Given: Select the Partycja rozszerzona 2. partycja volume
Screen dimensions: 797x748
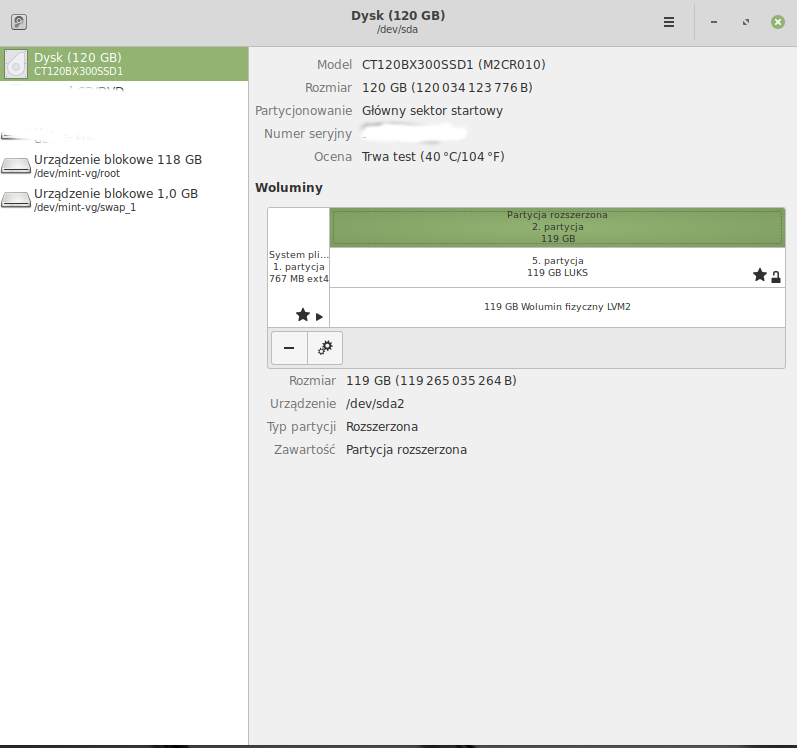Looking at the screenshot, I should (x=556, y=227).
